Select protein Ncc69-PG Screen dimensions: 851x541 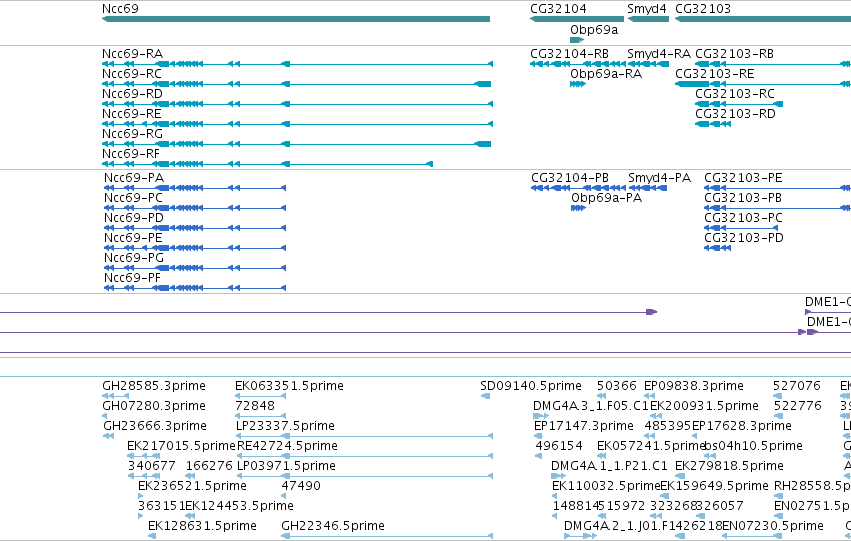(195, 269)
